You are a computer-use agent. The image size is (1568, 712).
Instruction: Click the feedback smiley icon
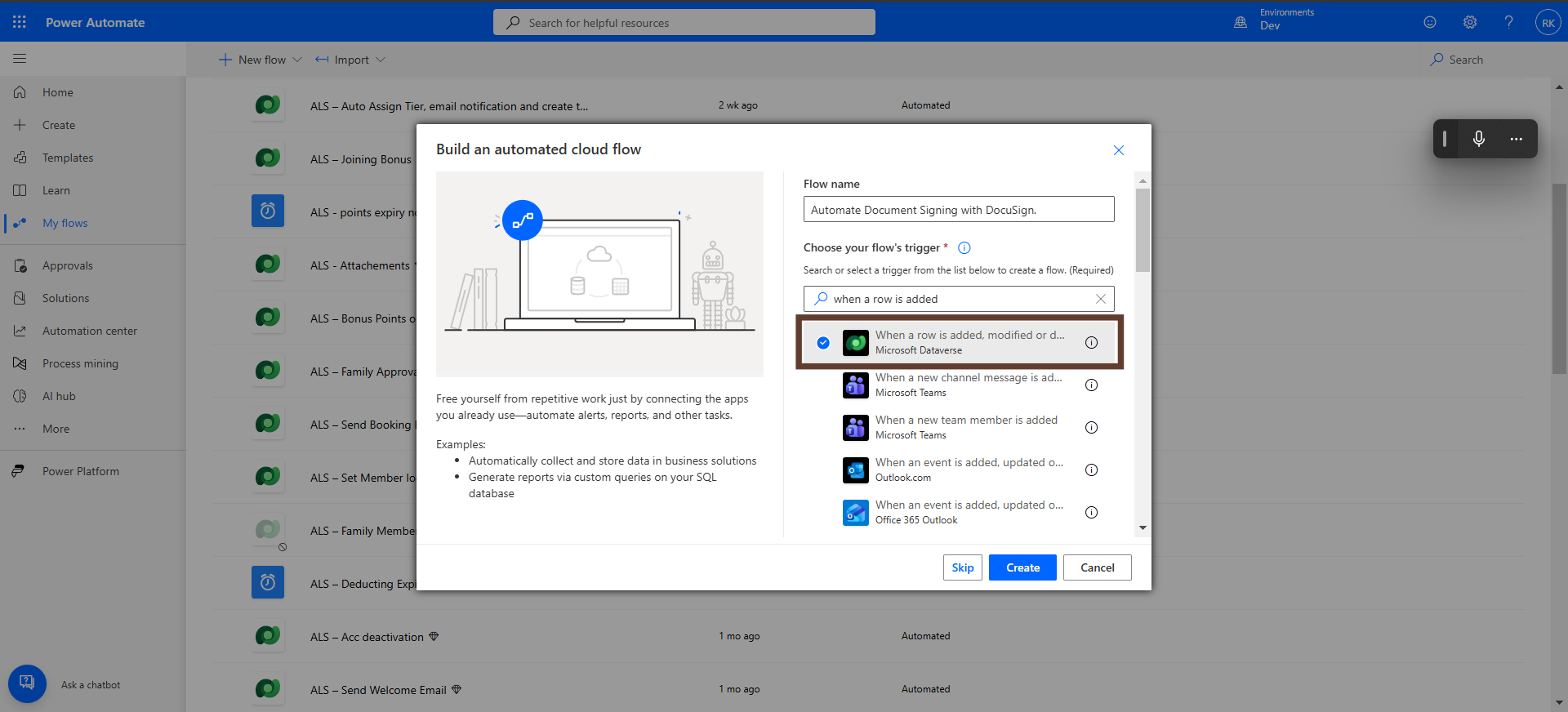(1430, 22)
